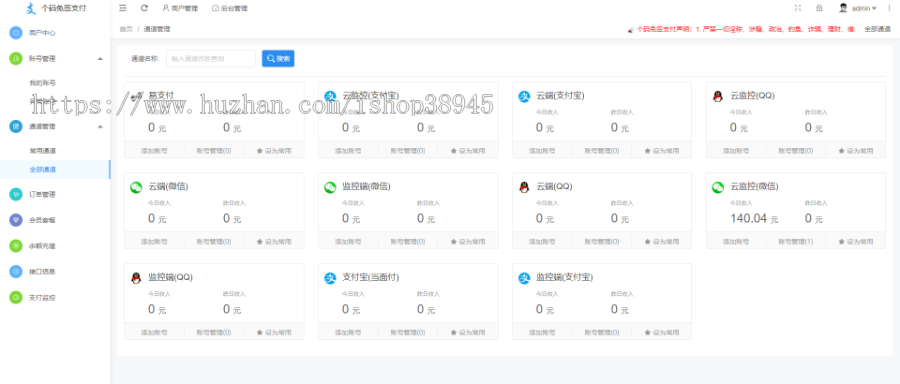Click the 监控端(微信) card title
Image resolution: width=900 pixels, height=384 pixels.
click(x=366, y=187)
